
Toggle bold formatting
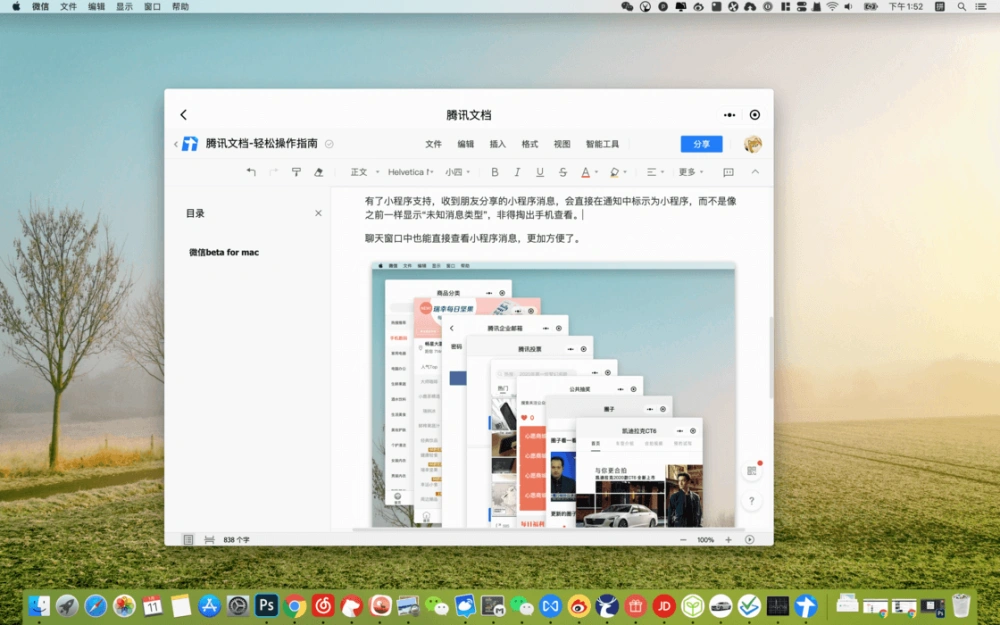point(494,172)
